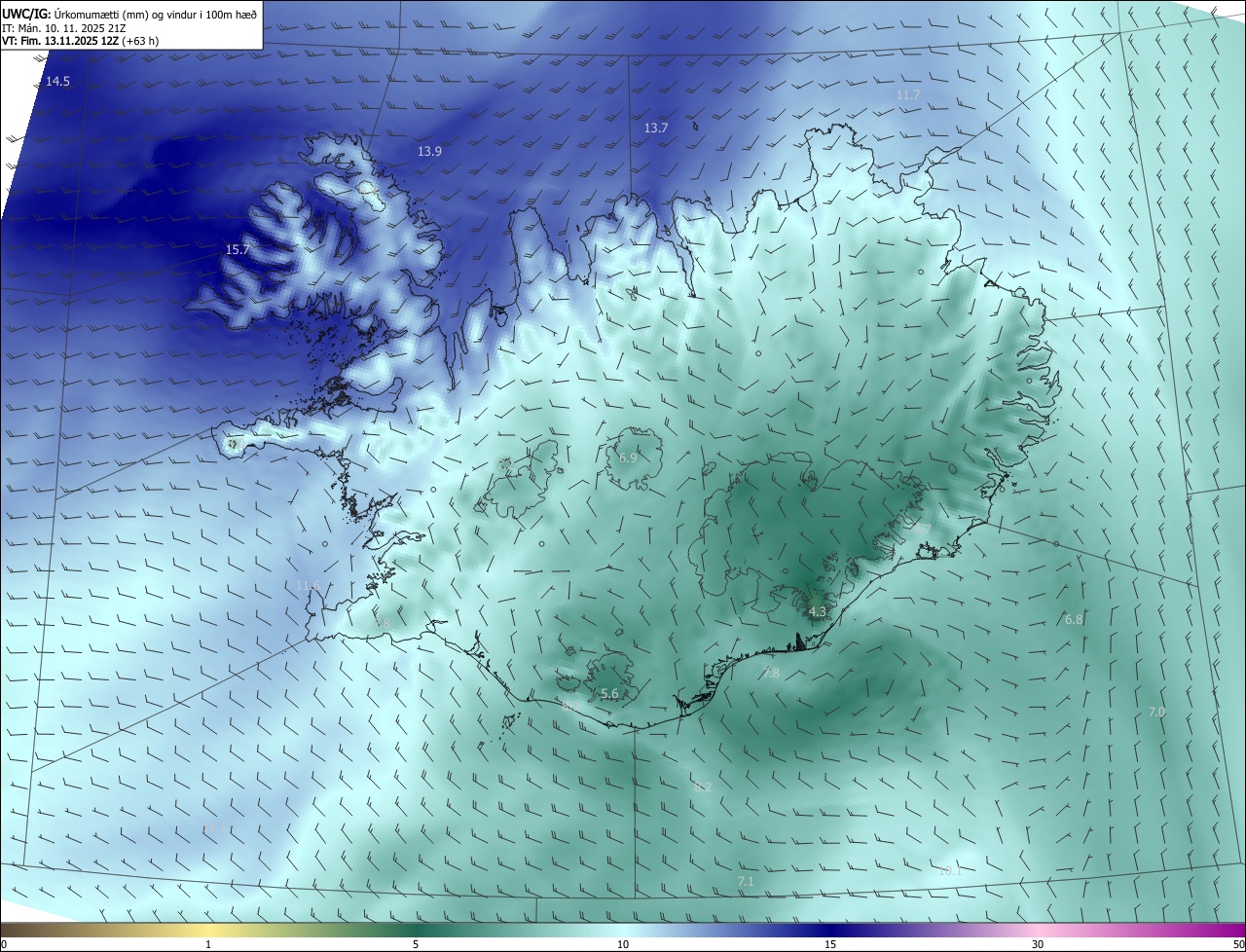Screen dimensions: 1246x952
Task: Click the 5.6 value label in south Iceland
Action: 609,694
